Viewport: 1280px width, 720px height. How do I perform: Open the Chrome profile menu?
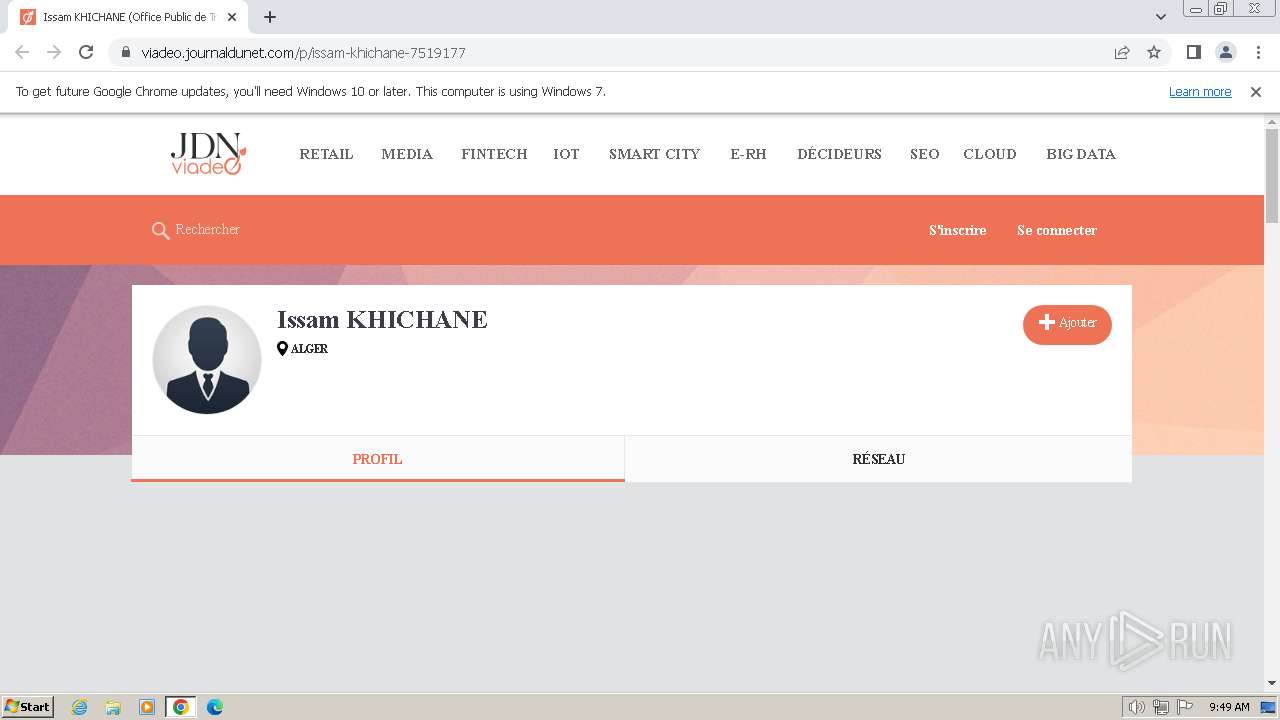click(x=1225, y=52)
